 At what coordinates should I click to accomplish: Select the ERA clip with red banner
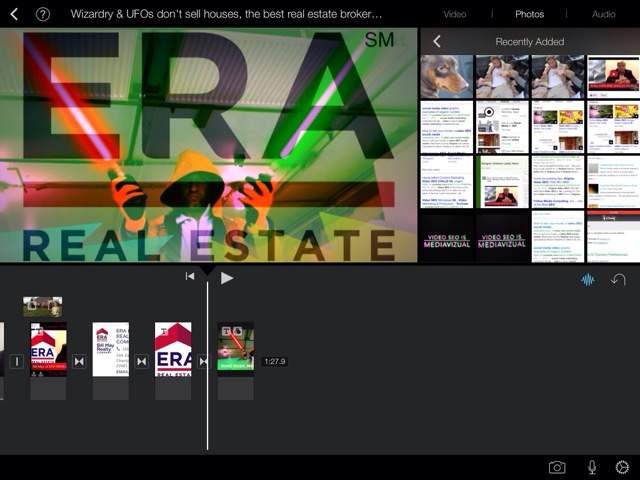coord(49,349)
